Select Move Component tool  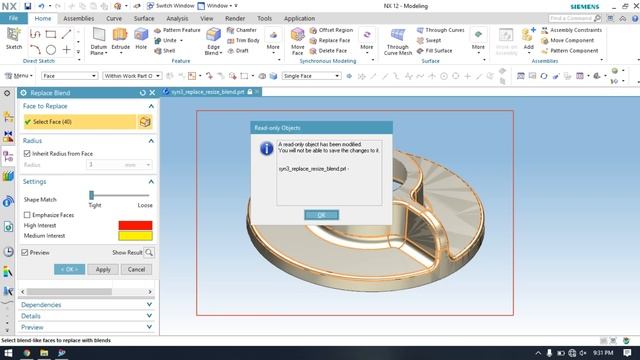pyautogui.click(x=567, y=40)
